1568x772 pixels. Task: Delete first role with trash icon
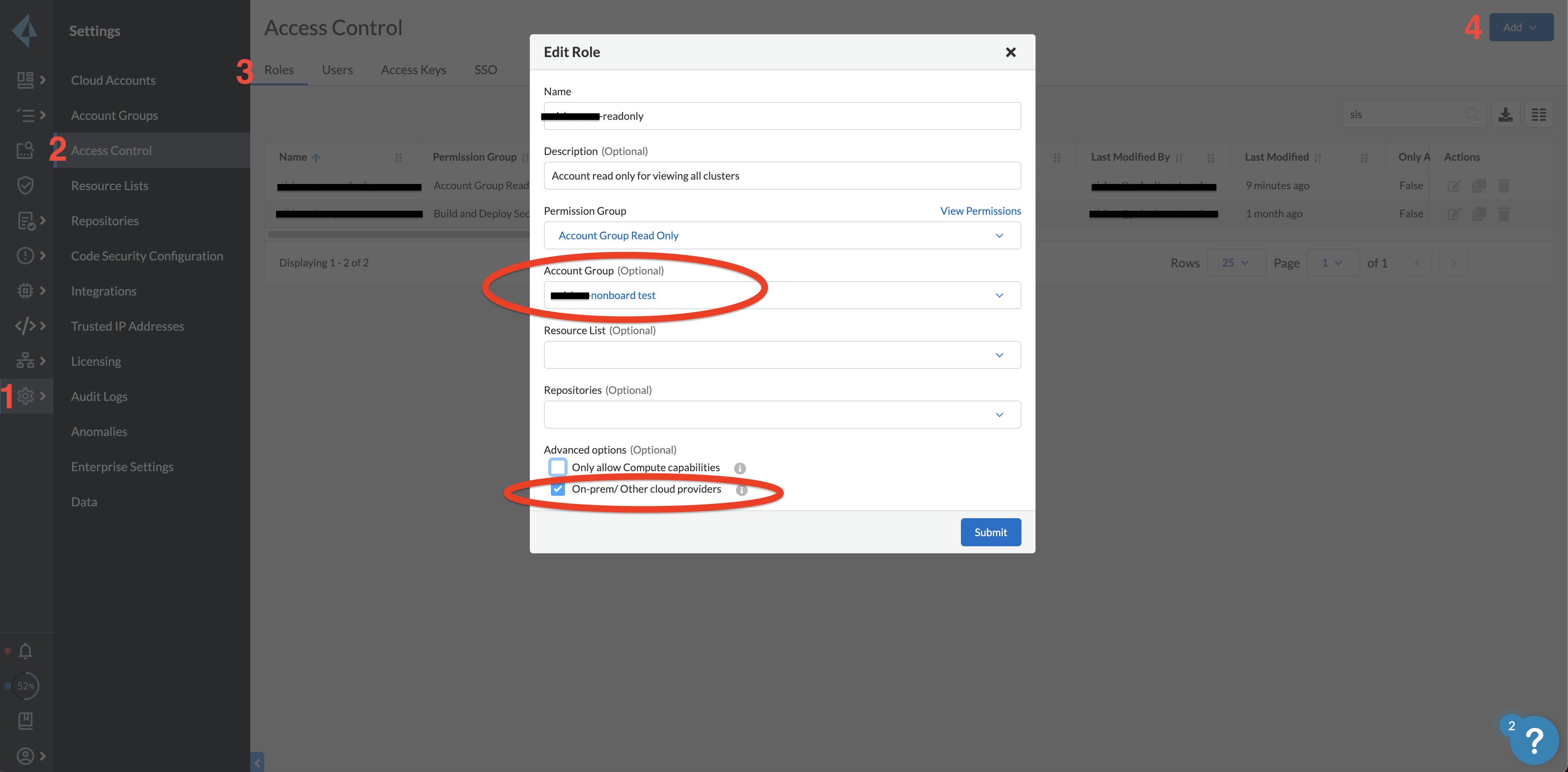1503,186
